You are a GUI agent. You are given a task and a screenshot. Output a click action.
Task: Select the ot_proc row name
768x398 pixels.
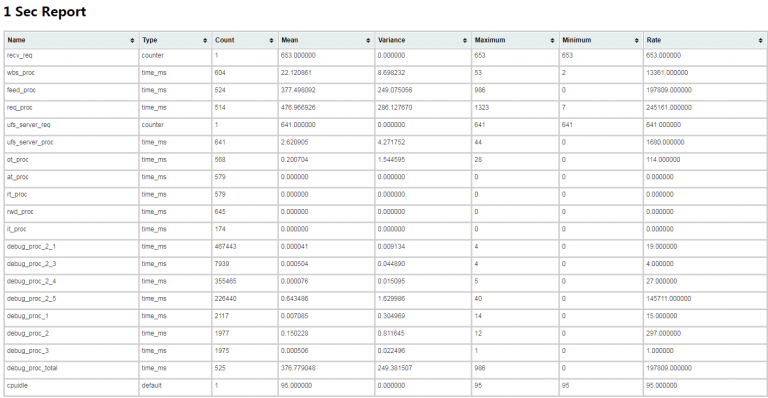pyautogui.click(x=18, y=160)
